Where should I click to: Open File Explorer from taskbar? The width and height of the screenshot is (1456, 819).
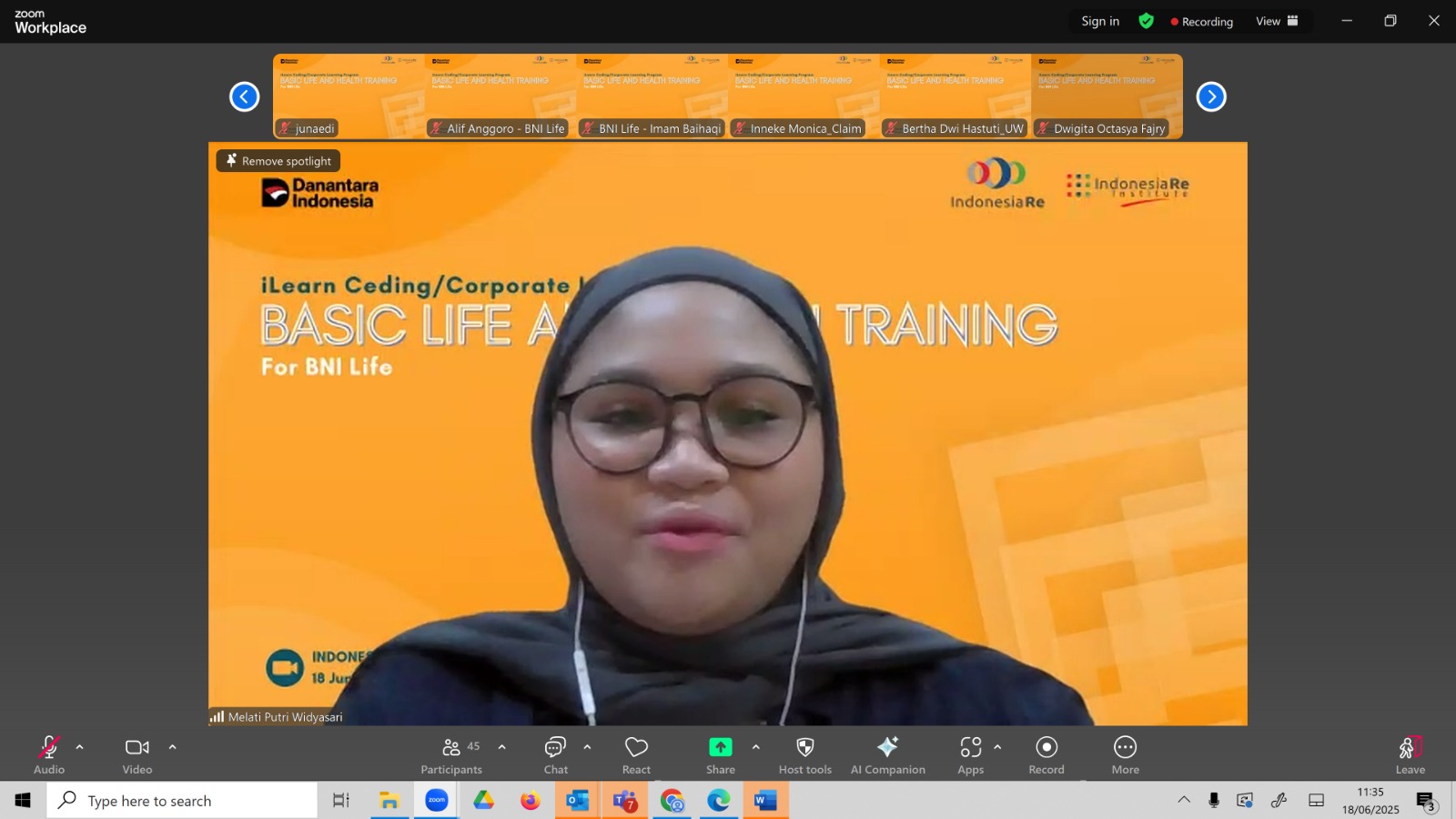pos(389,801)
